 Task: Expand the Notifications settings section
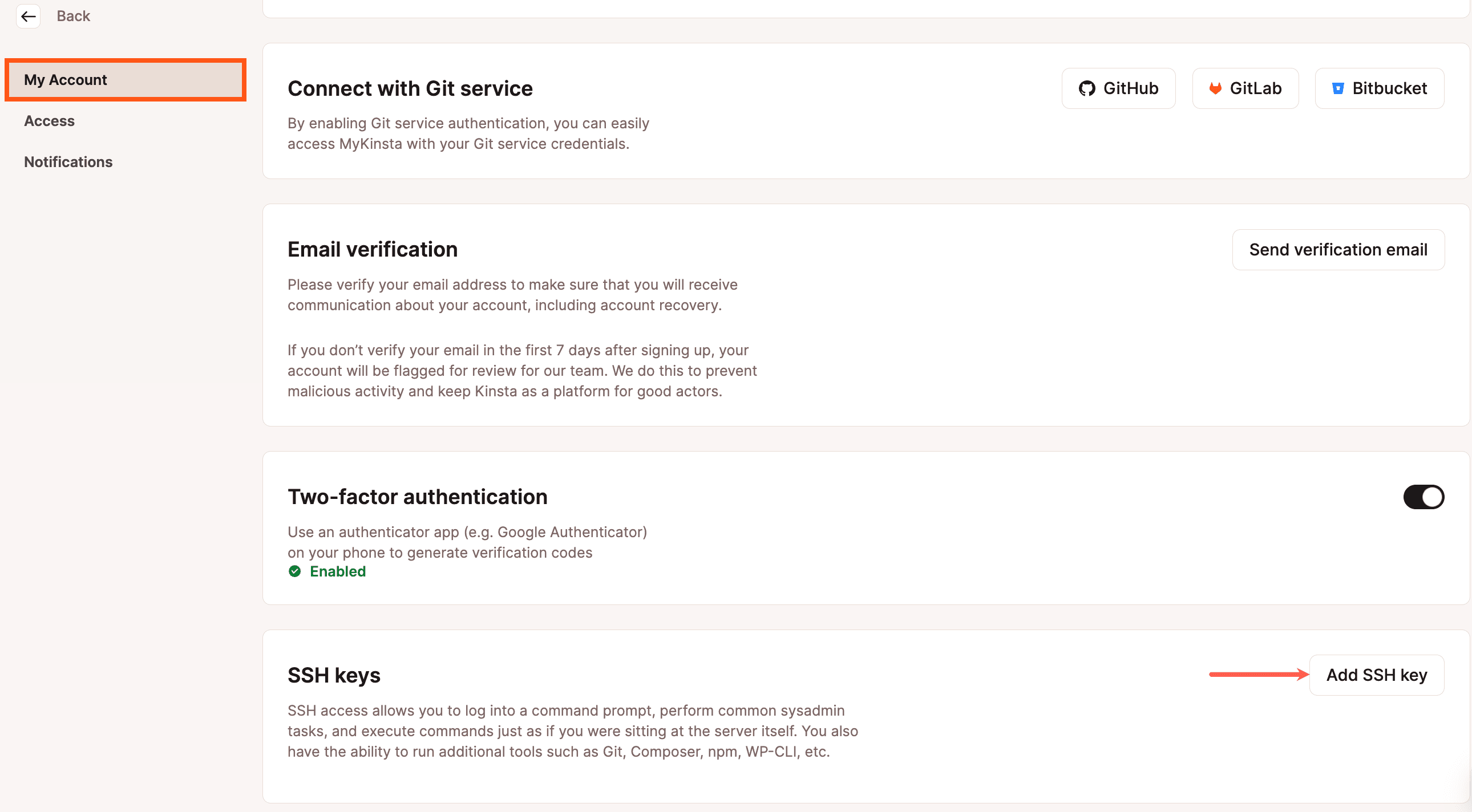coord(68,161)
